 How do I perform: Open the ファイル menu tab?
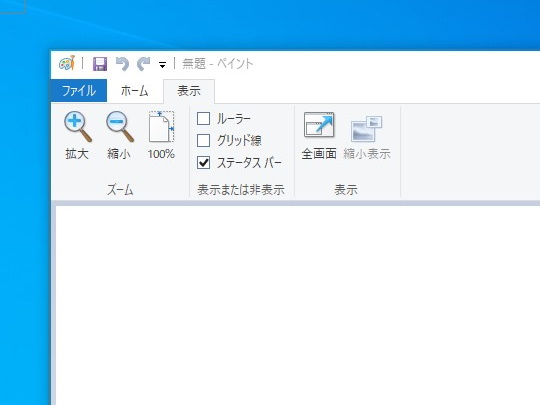(79, 91)
